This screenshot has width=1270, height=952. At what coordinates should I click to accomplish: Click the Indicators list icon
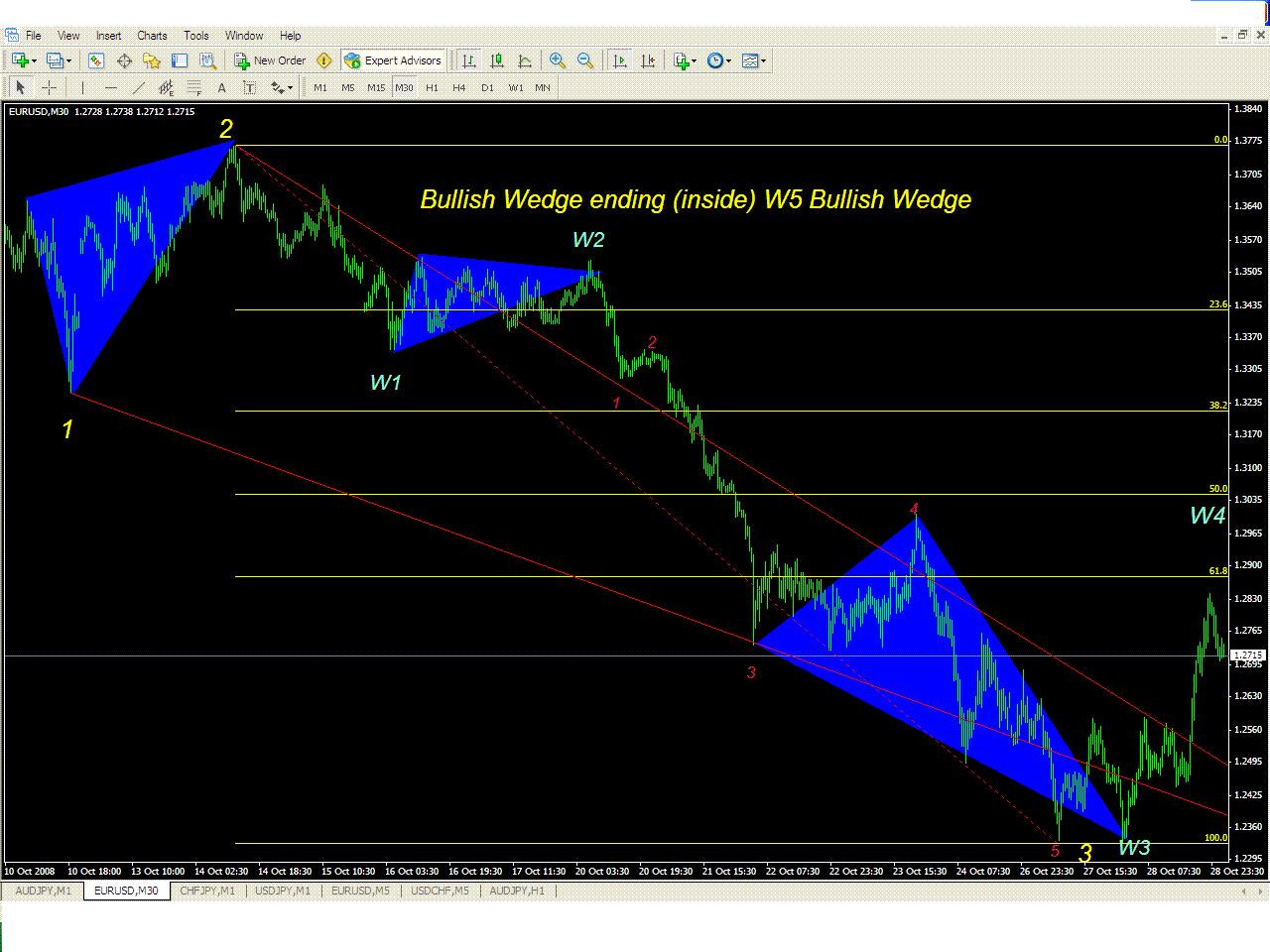[x=681, y=60]
